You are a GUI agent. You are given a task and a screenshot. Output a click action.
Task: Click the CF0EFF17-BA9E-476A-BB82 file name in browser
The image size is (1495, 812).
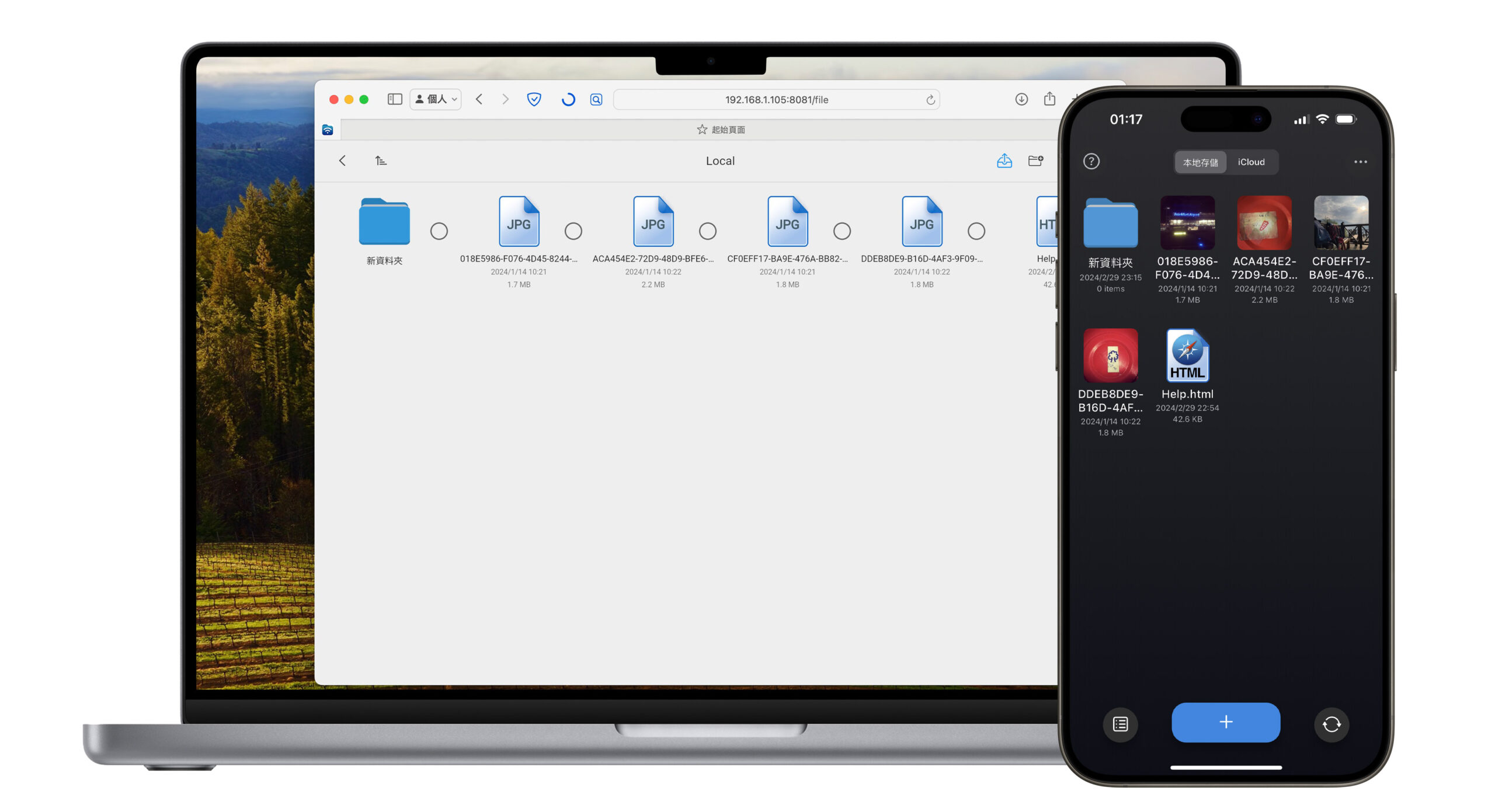click(x=787, y=259)
